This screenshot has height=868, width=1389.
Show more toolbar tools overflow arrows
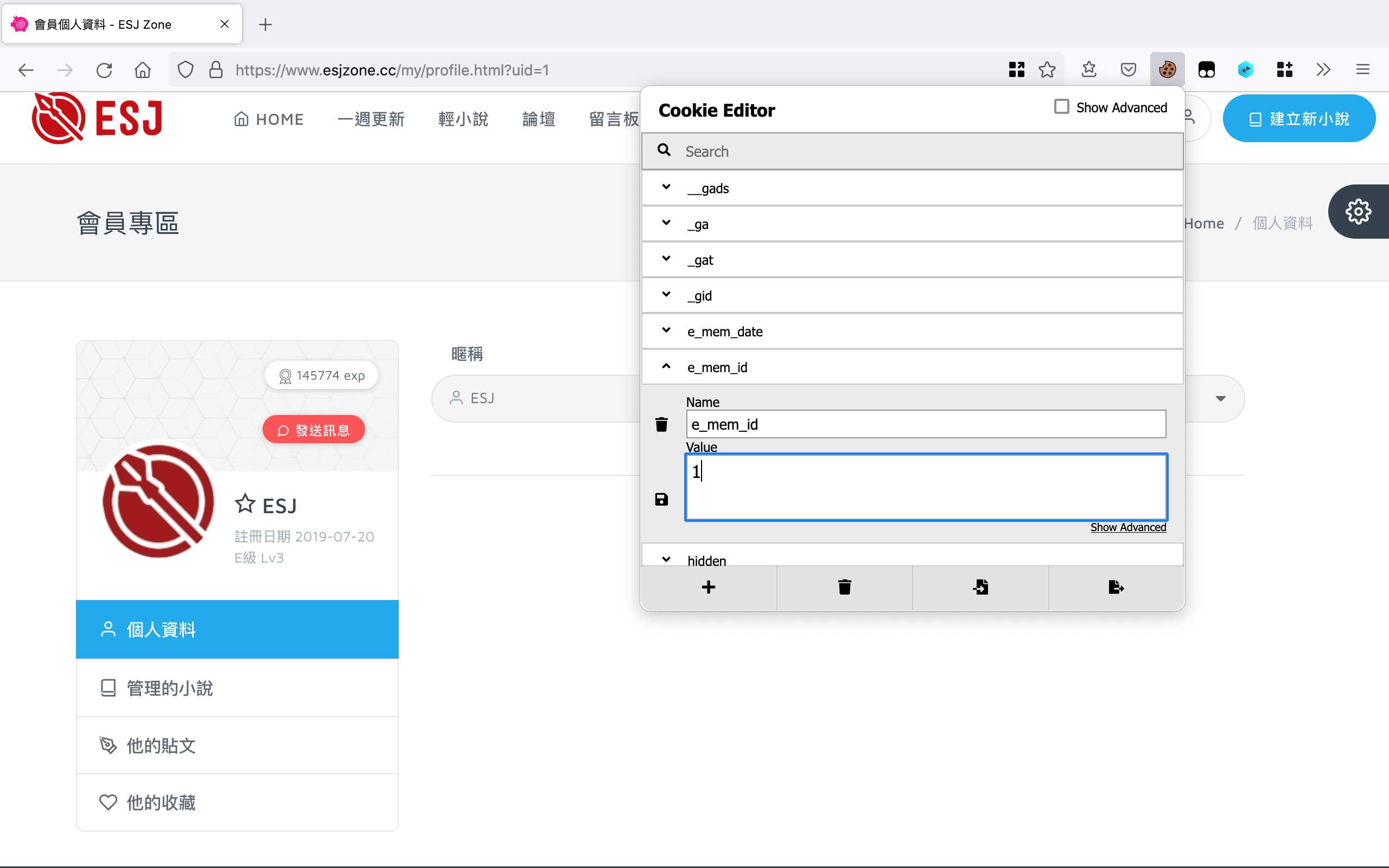coord(1323,70)
